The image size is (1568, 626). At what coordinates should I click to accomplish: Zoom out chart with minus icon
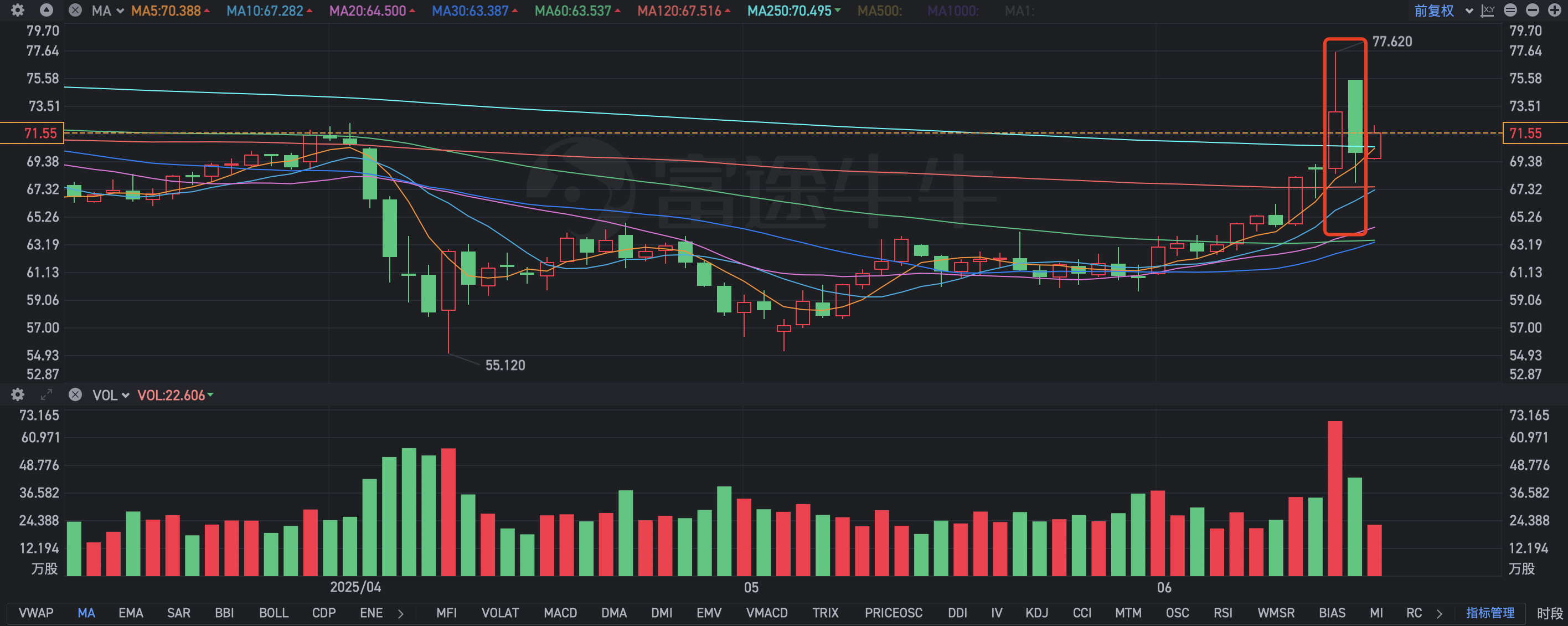tap(1532, 11)
